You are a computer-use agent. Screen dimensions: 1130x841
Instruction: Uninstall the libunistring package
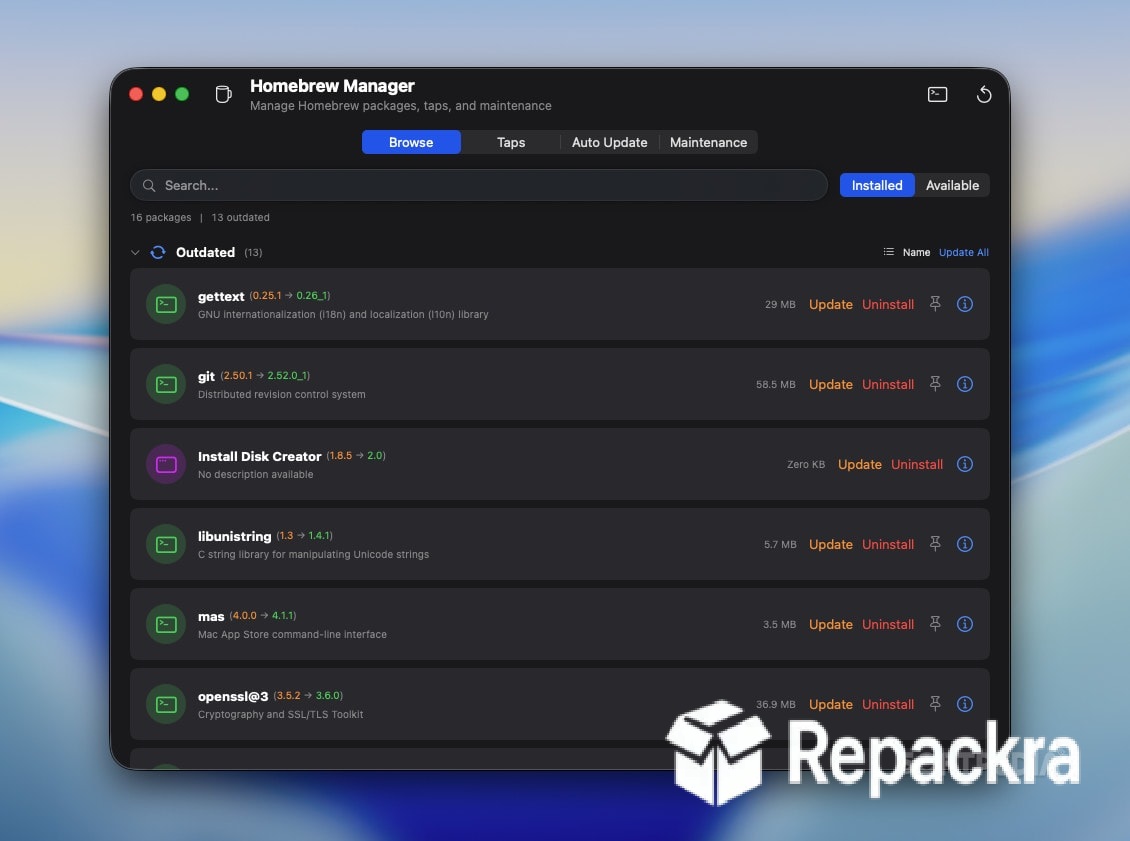pyautogui.click(x=888, y=544)
